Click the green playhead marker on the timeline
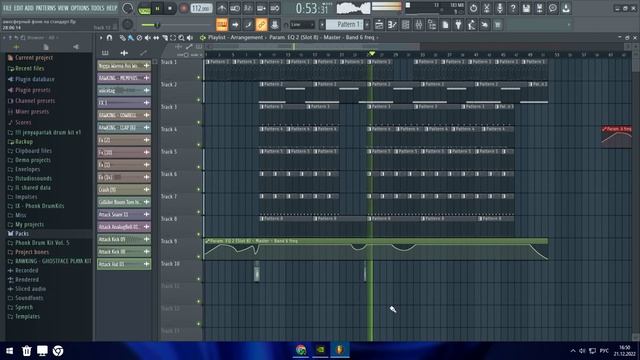Screen dimensions: 640x360 (x=371, y=54)
